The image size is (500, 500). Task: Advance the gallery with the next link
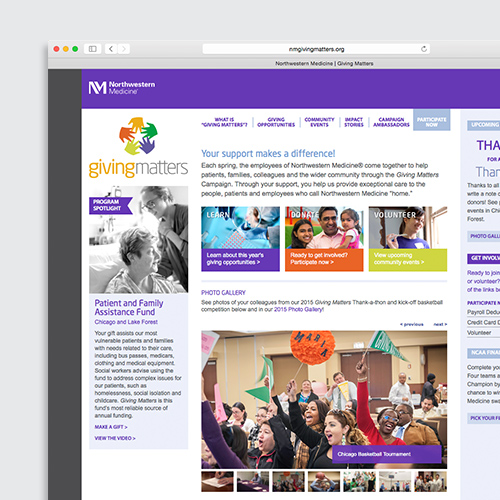click(x=440, y=324)
